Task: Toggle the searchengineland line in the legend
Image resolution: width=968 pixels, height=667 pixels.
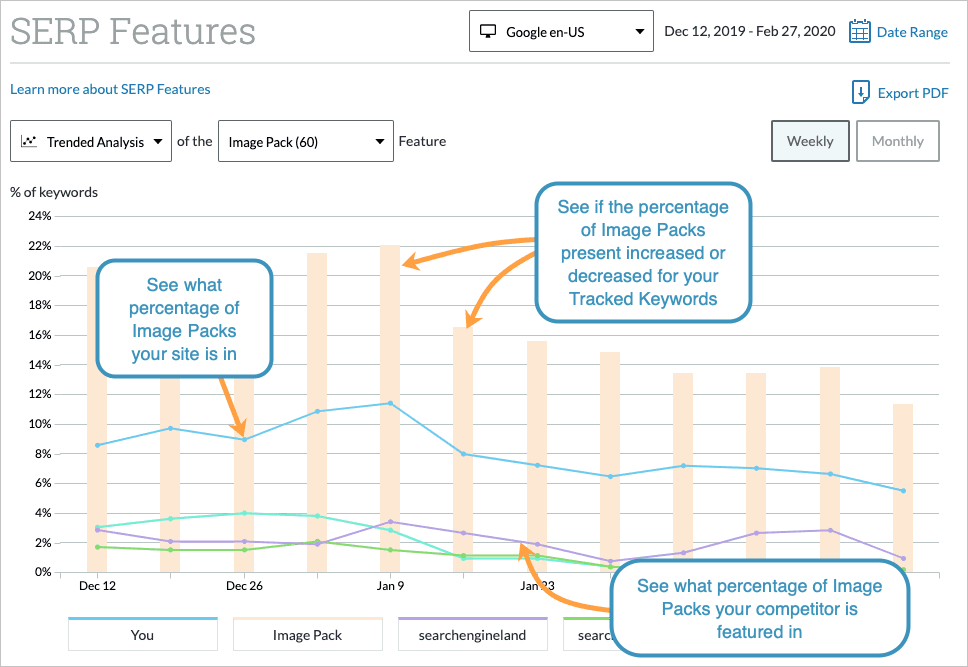Action: click(x=472, y=634)
